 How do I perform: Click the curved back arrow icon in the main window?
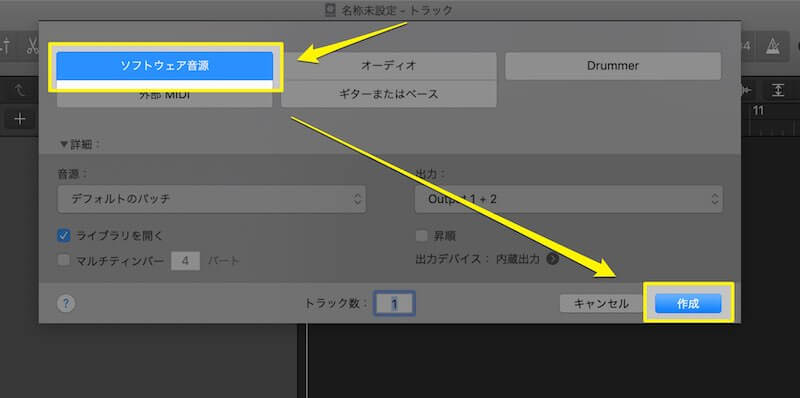(20, 91)
